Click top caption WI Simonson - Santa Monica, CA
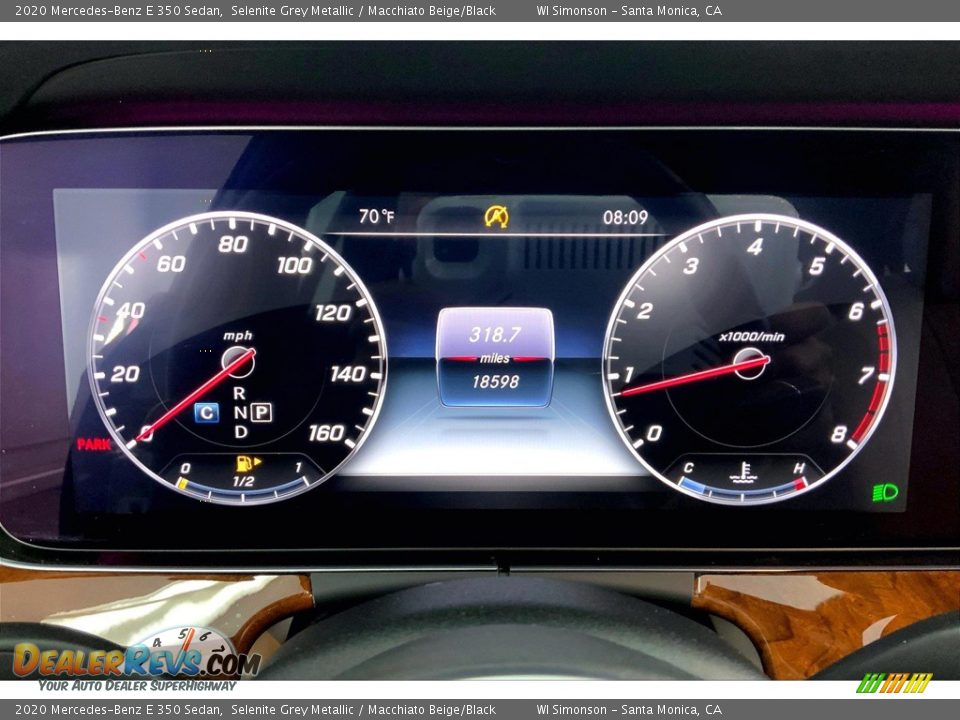Viewport: 960px width, 720px height. (629, 10)
